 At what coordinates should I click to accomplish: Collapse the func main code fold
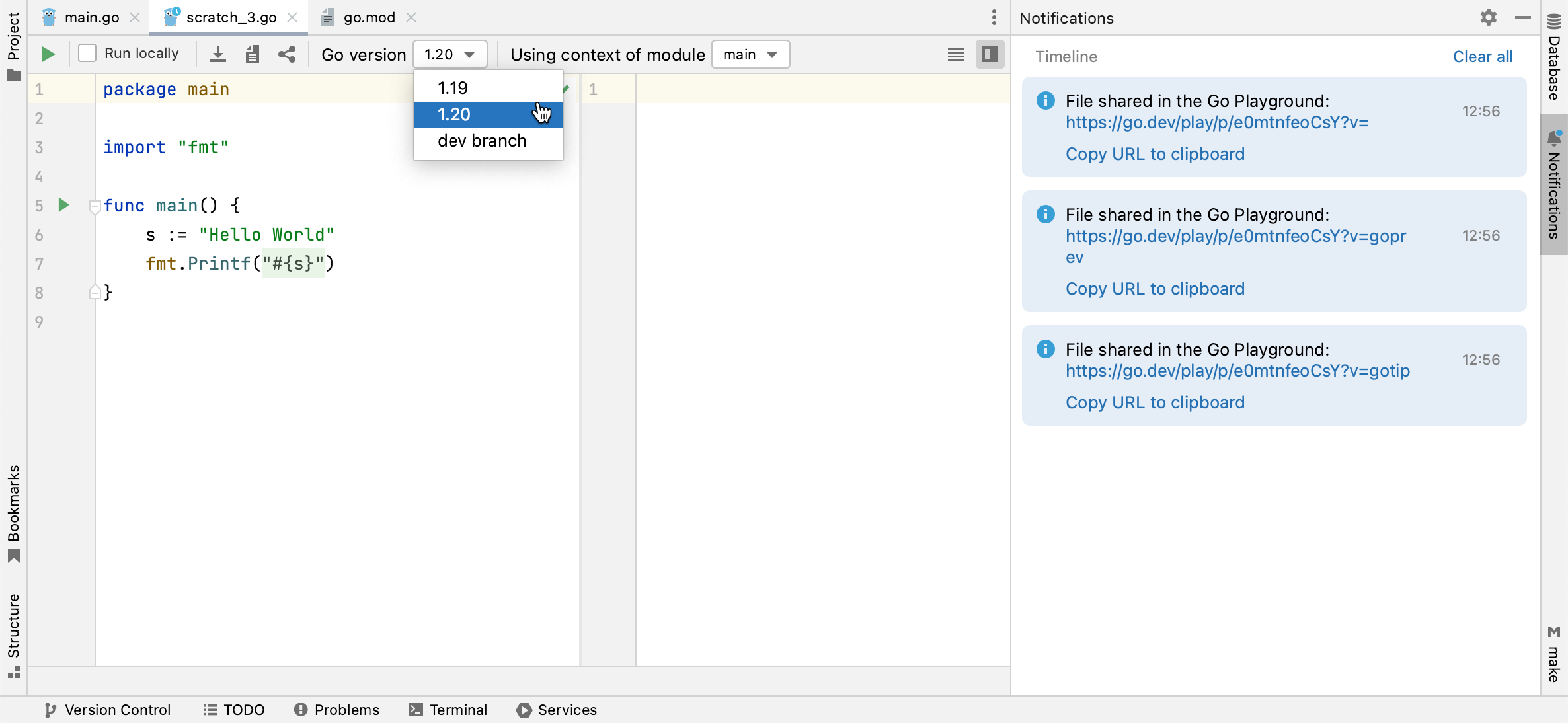click(x=95, y=206)
